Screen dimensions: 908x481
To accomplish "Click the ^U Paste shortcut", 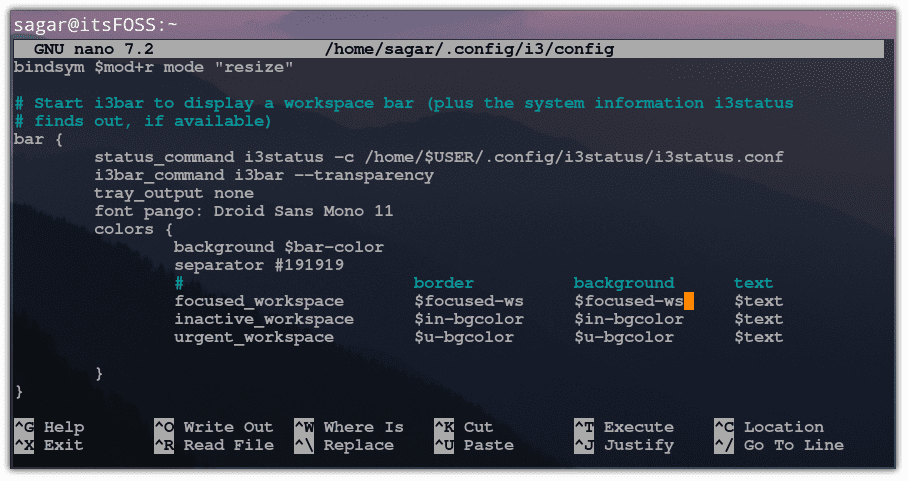I will (473, 445).
